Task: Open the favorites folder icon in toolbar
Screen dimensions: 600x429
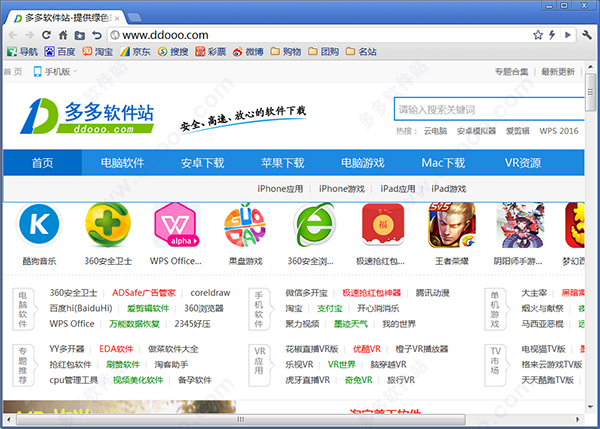Action: (80, 35)
